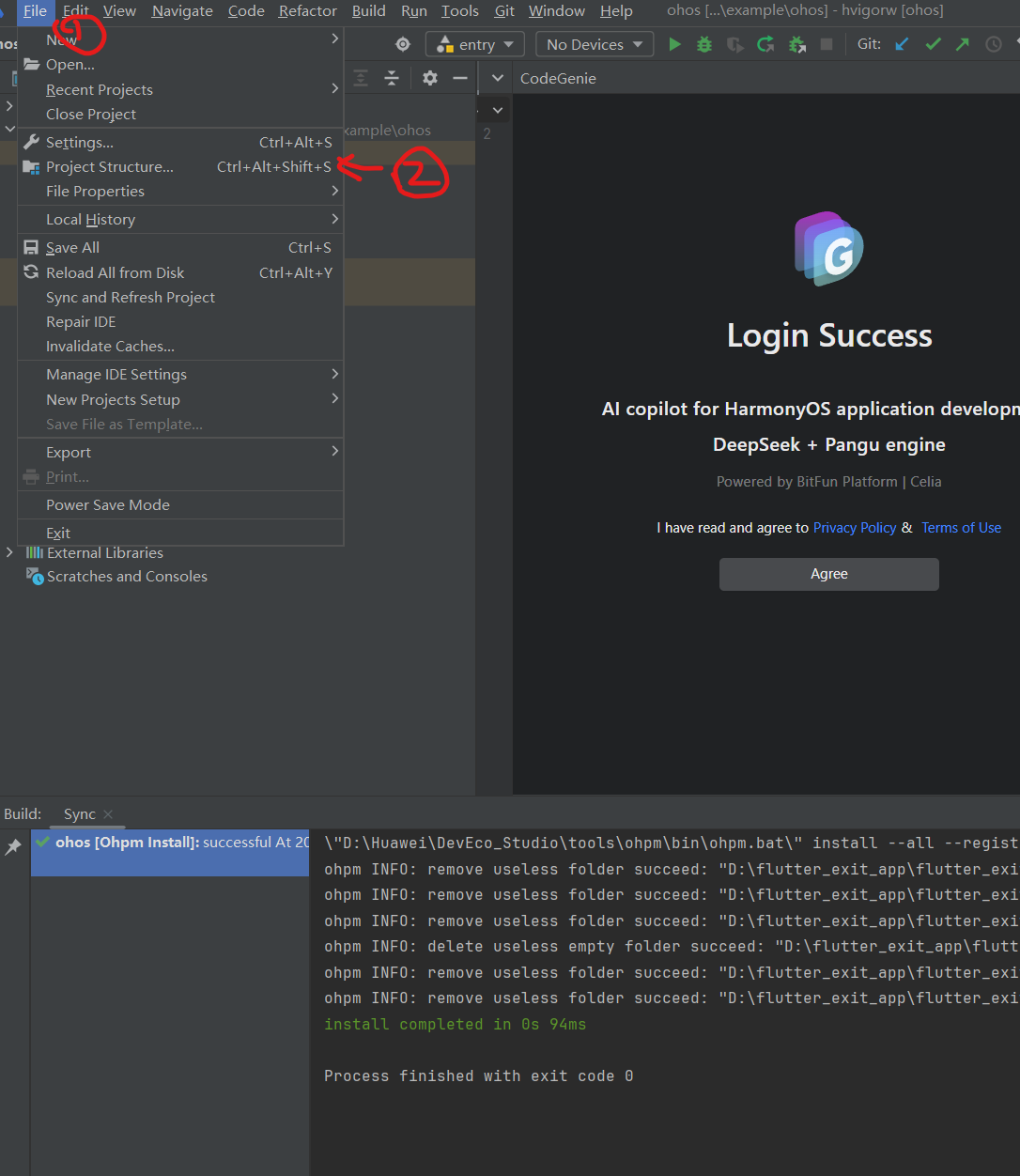Screen dimensions: 1020x1176
Task: Click the Settings wrench icon in menu
Action: (x=31, y=142)
